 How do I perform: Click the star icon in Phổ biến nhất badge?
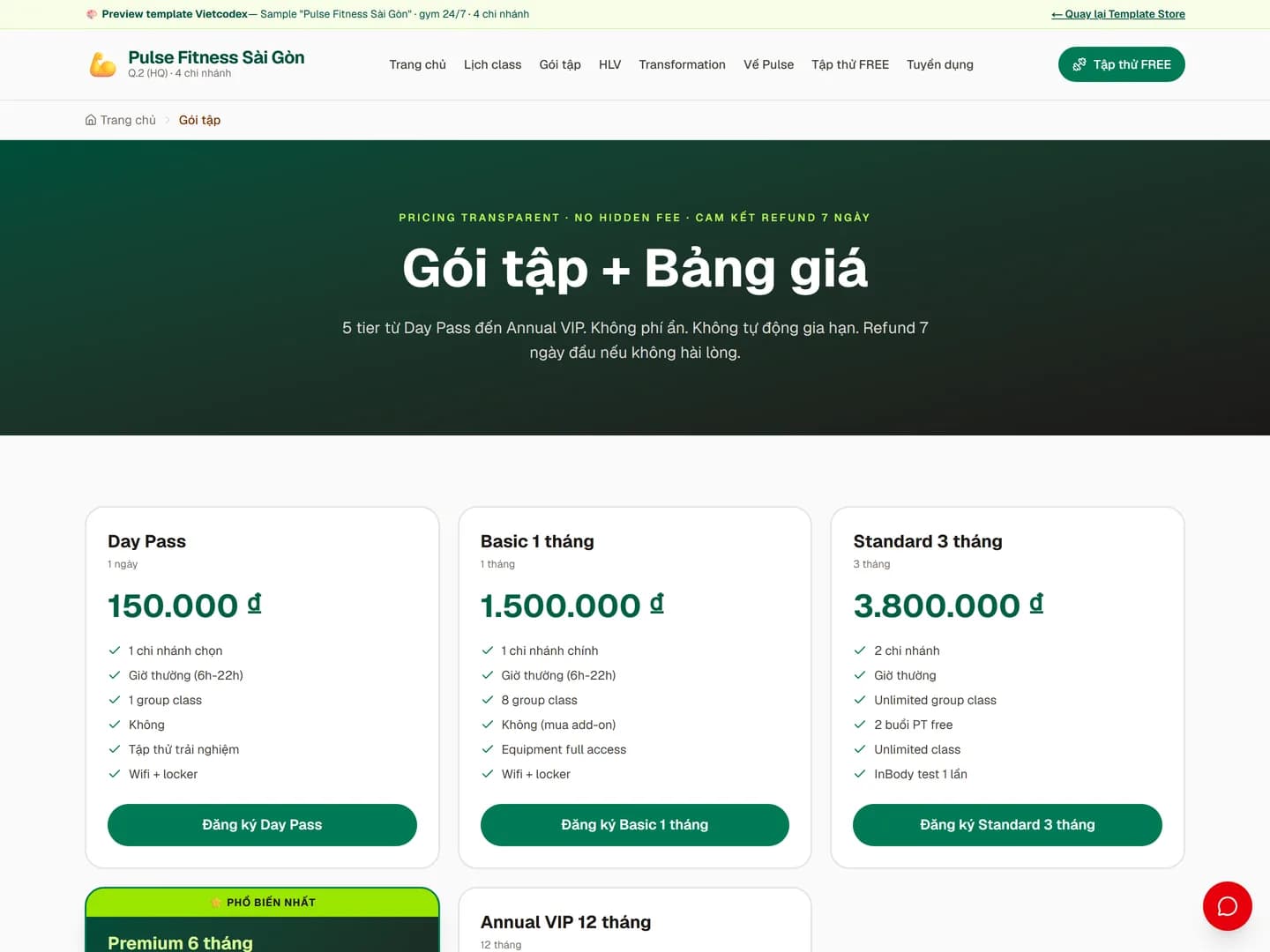coord(216,903)
